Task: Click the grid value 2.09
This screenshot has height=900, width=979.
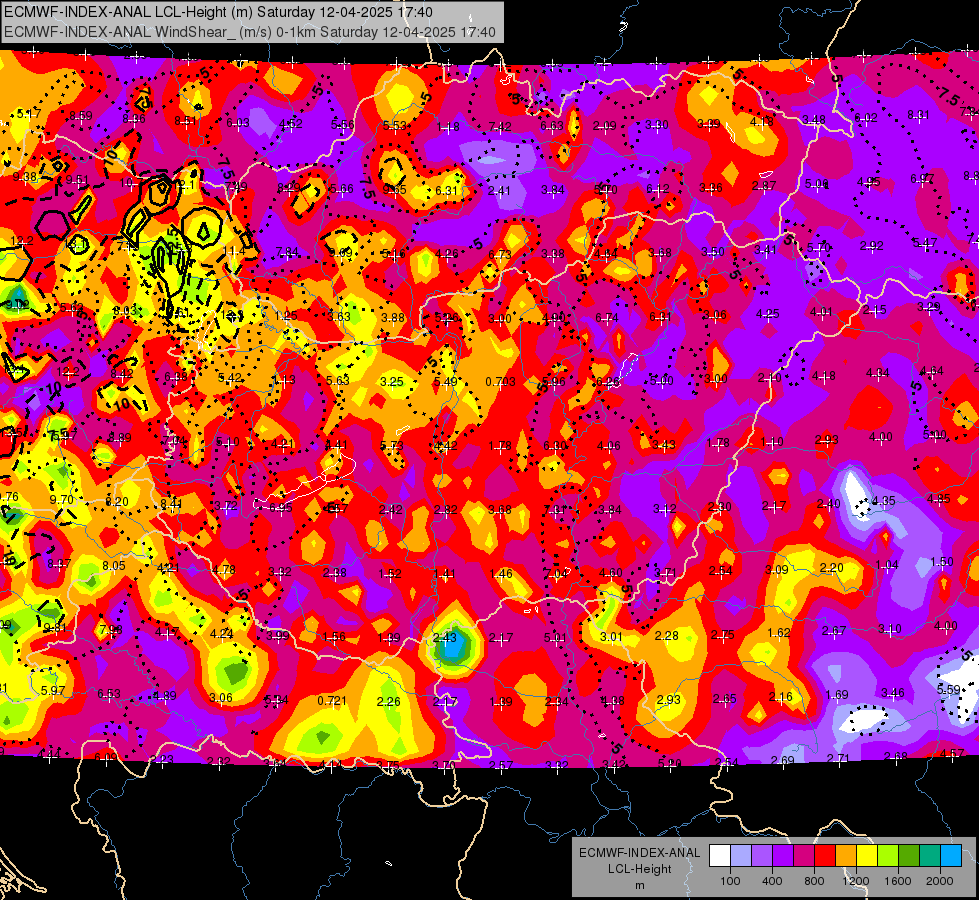Action: pyautogui.click(x=604, y=126)
